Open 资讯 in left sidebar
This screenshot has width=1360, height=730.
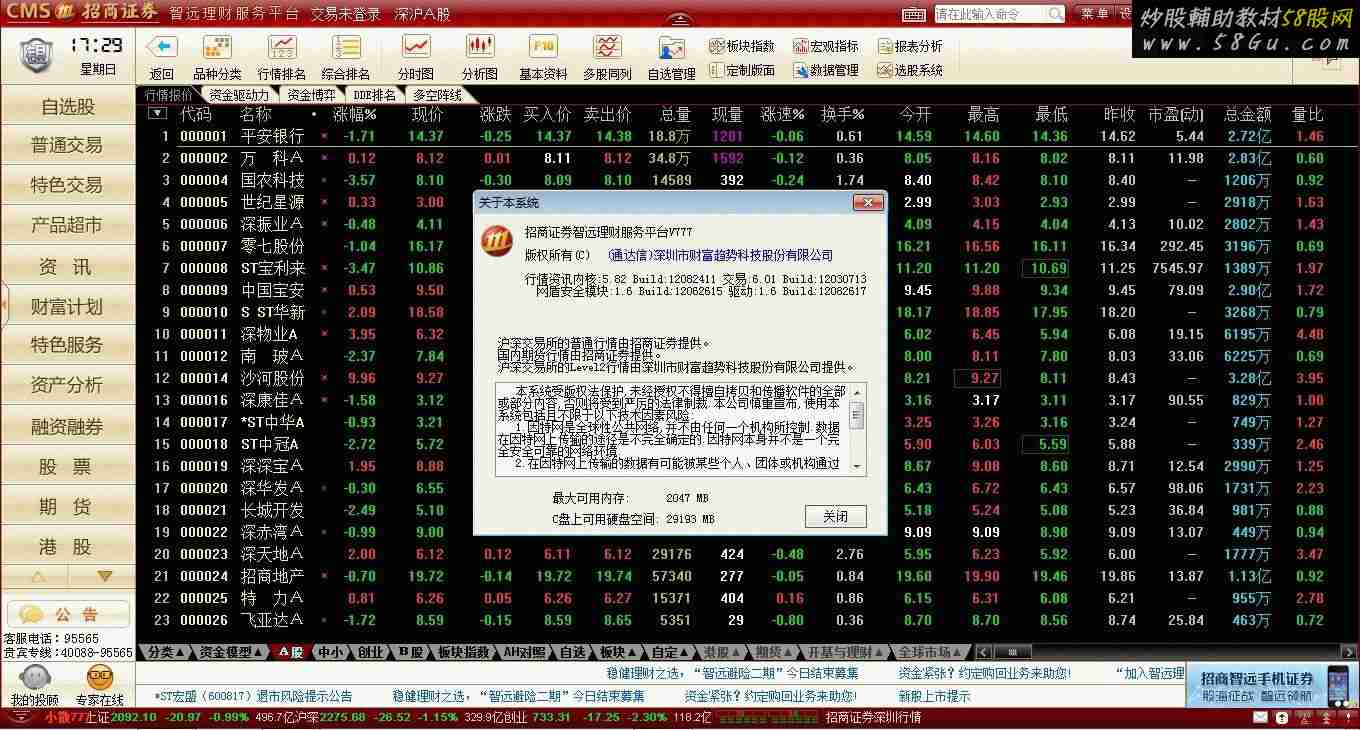coord(68,267)
